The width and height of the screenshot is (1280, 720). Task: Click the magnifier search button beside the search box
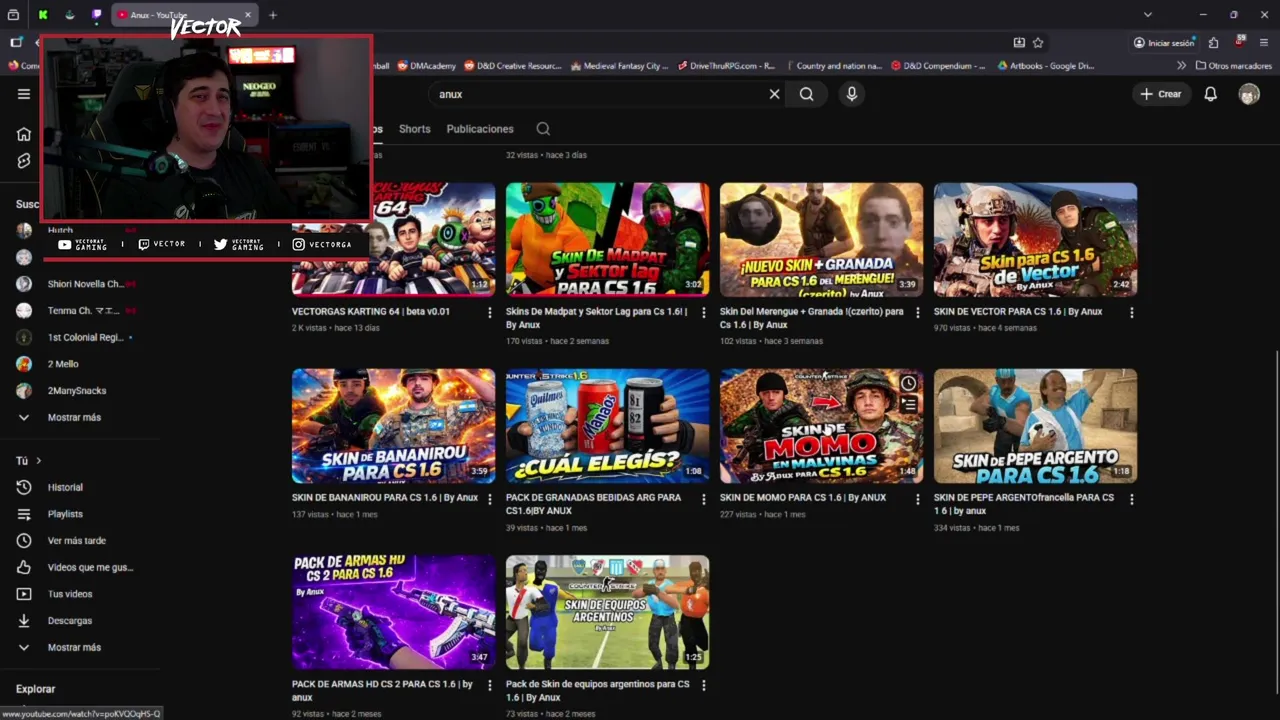coord(806,94)
